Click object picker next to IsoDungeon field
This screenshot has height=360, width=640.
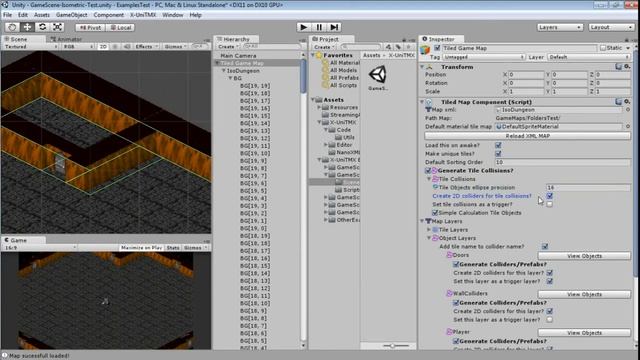click(x=628, y=110)
